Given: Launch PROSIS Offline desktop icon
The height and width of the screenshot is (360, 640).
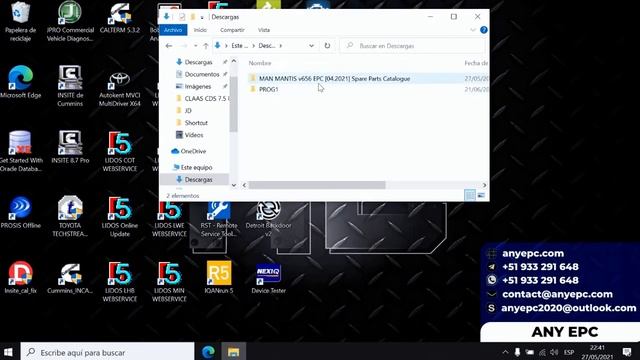Looking at the screenshot, I should tap(20, 212).
